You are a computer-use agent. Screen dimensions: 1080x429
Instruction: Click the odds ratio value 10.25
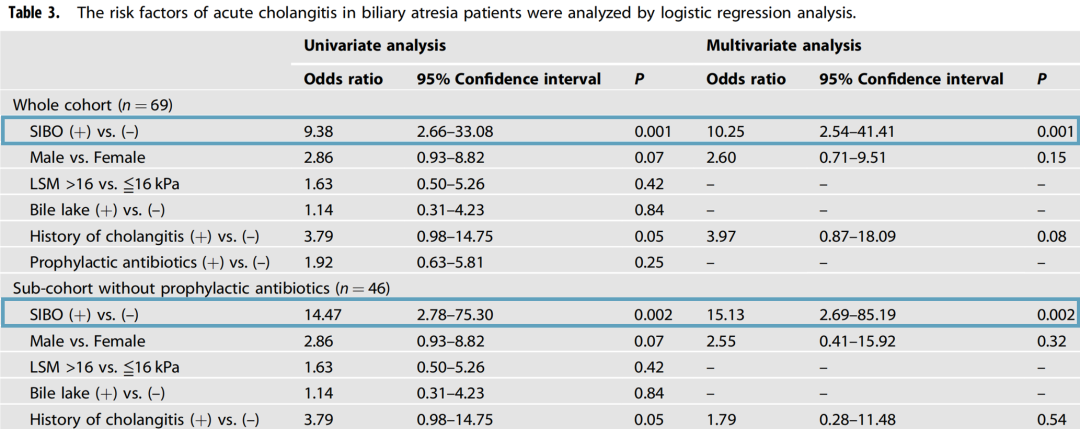pyautogui.click(x=725, y=131)
